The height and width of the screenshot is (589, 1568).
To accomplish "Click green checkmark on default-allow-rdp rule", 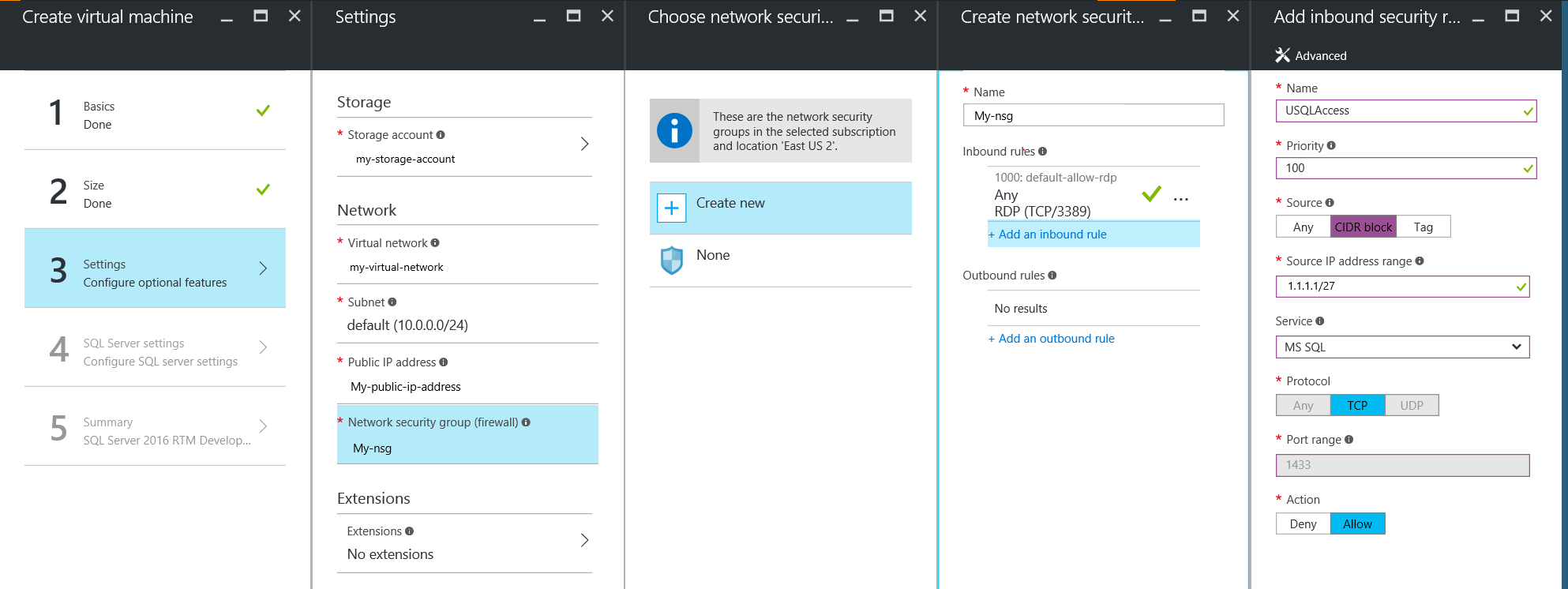I will (x=1152, y=193).
